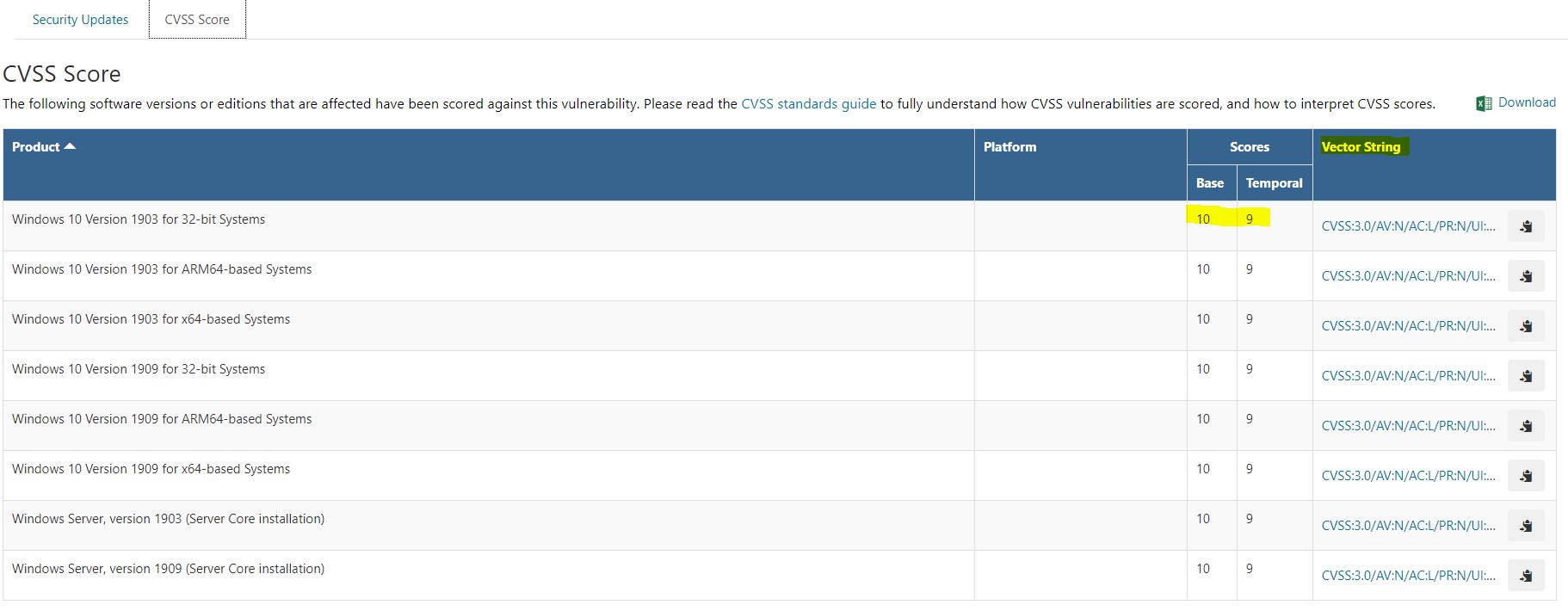1568x611 pixels.
Task: Click the Temporal score column header
Action: (x=1274, y=183)
